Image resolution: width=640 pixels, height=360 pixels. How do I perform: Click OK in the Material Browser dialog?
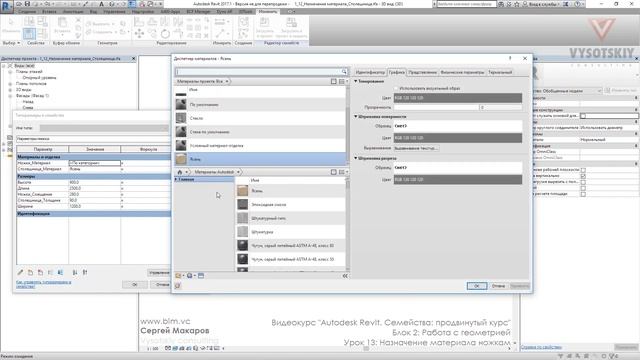[476, 286]
